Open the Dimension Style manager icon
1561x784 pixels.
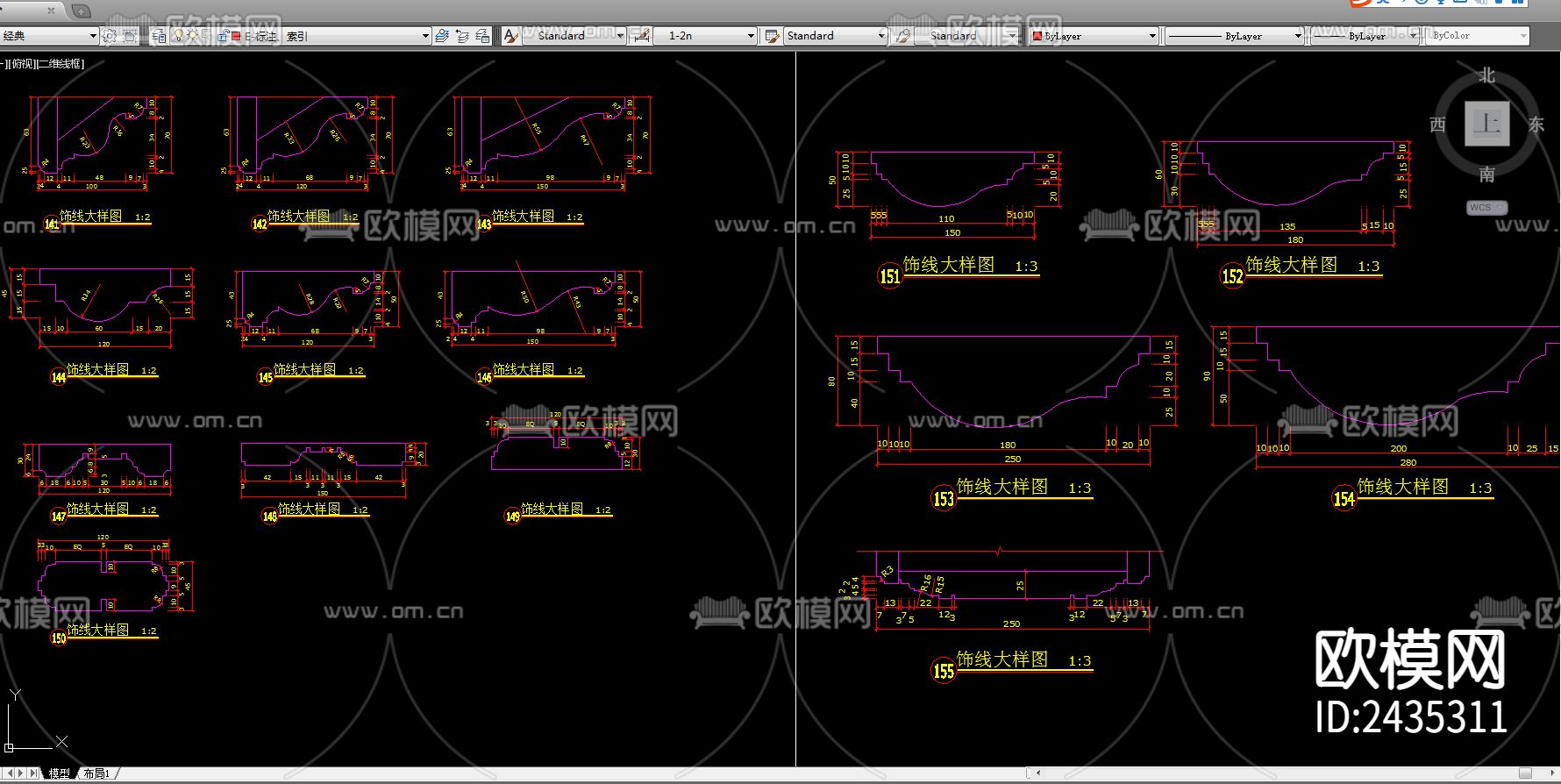pos(642,36)
